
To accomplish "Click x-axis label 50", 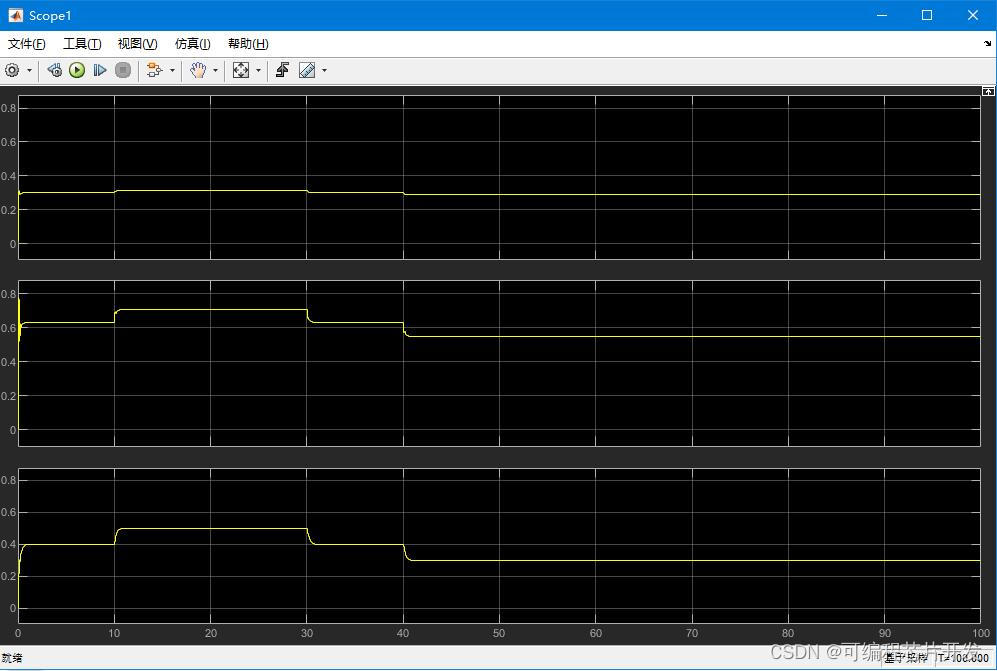I will click(x=499, y=633).
